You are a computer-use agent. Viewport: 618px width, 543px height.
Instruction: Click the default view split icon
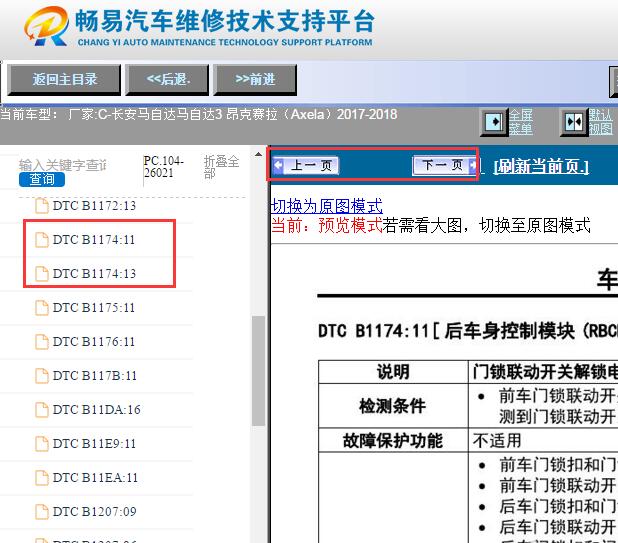(x=574, y=122)
